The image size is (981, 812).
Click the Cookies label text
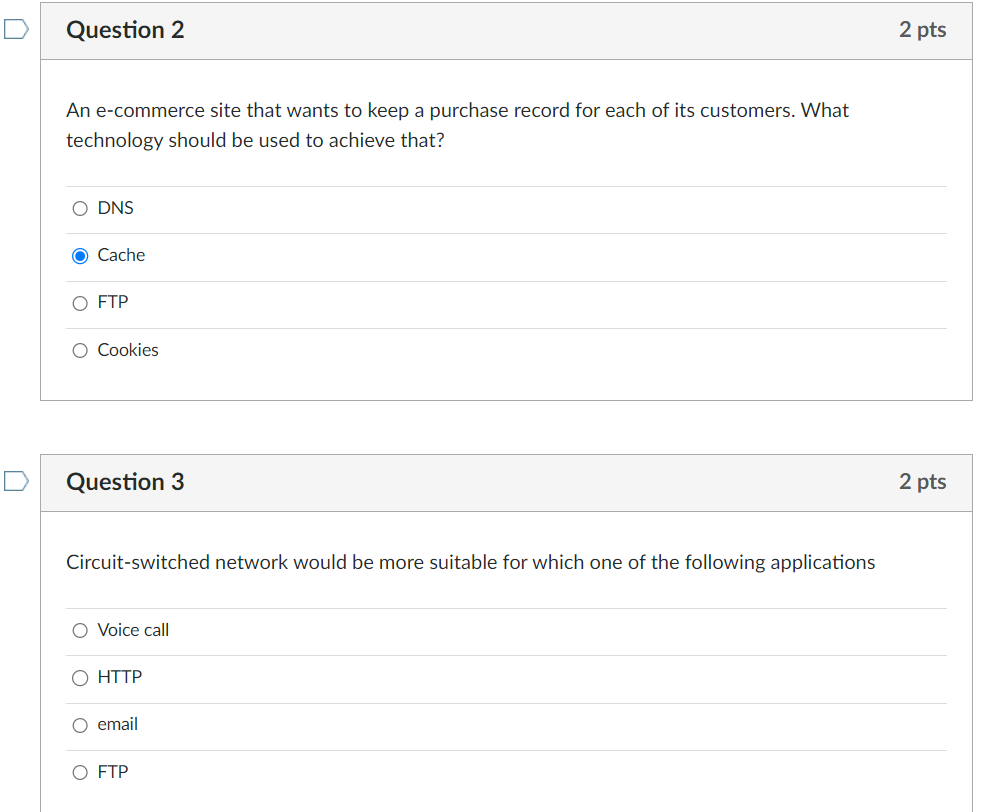pyautogui.click(x=128, y=350)
